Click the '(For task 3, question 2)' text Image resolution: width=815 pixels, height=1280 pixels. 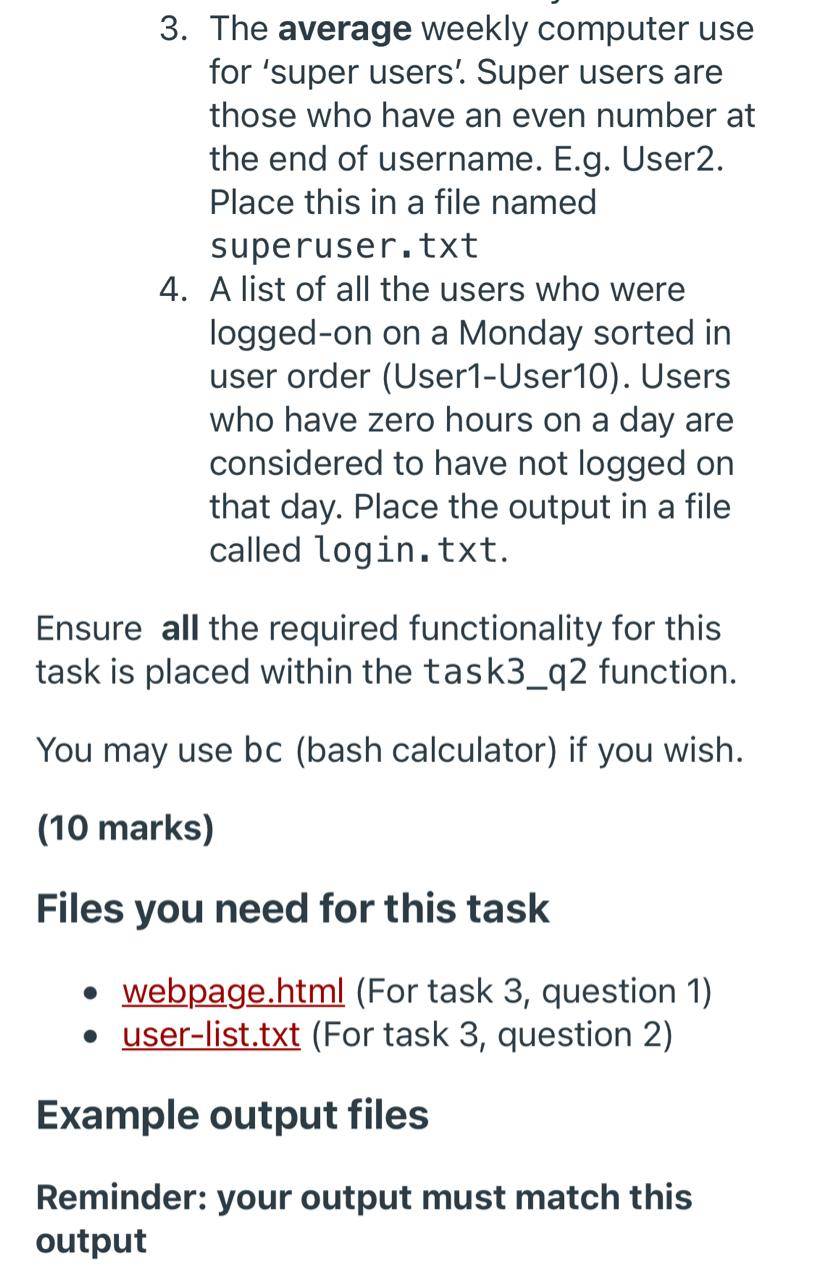(492, 1034)
